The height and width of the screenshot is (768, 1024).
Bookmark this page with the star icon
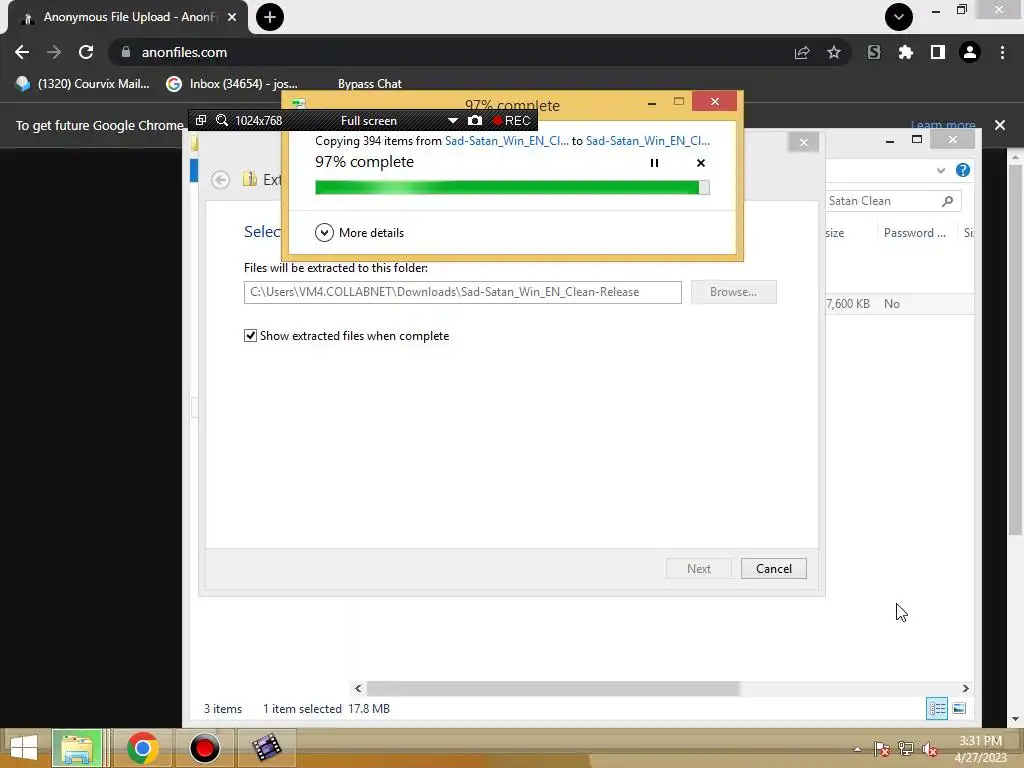(x=834, y=52)
